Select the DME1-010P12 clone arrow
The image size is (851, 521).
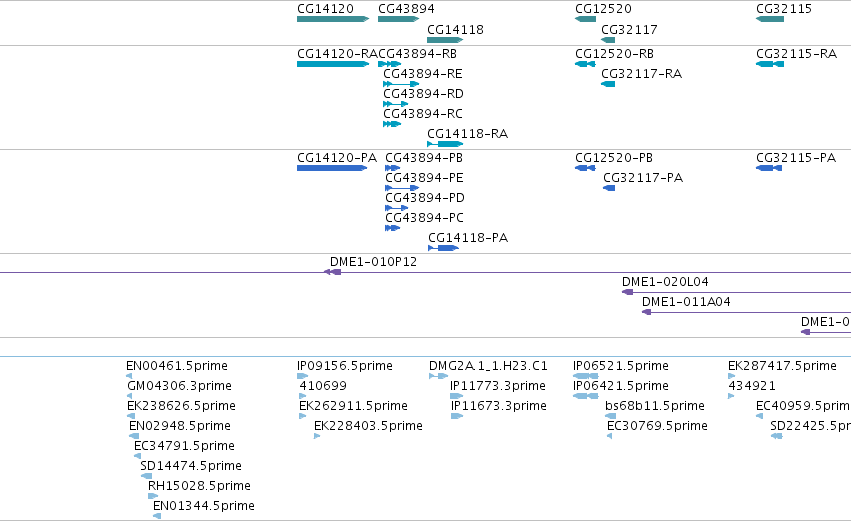332,272
